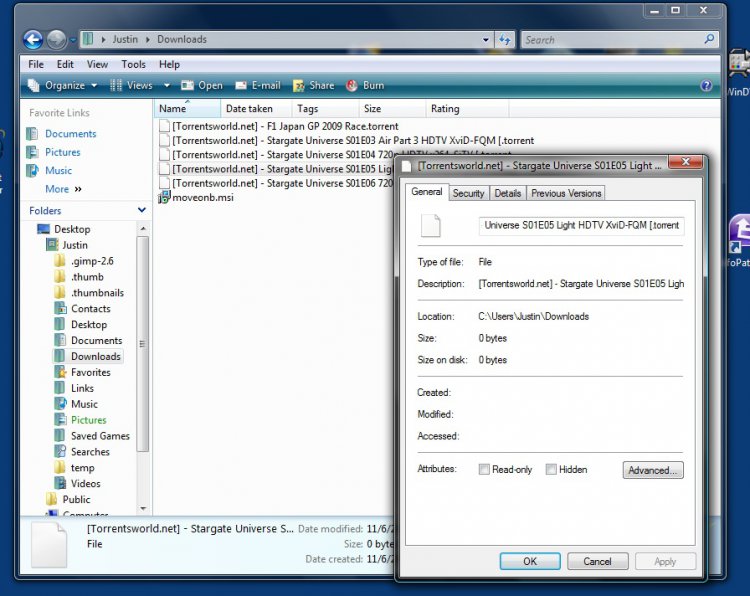Open Pictures favorite link

pos(62,152)
